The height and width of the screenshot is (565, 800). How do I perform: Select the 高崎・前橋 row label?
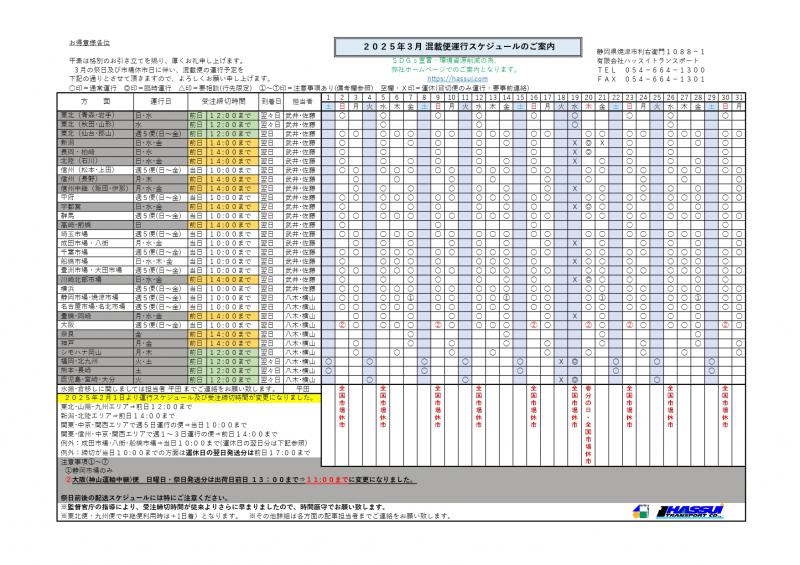pyautogui.click(x=95, y=225)
